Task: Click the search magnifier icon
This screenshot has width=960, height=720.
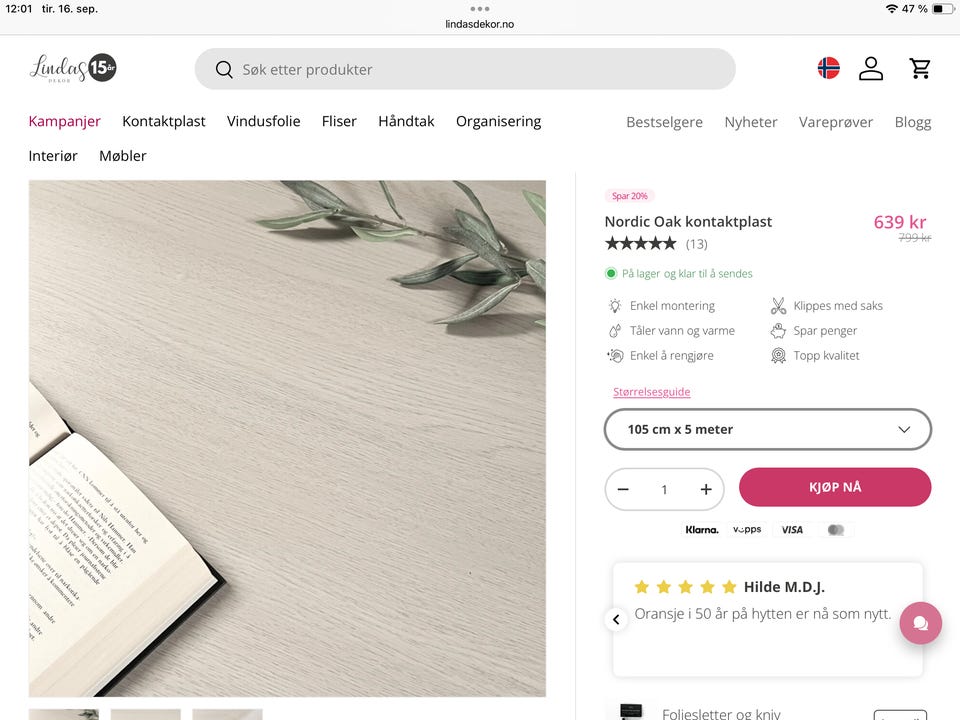Action: tap(224, 69)
